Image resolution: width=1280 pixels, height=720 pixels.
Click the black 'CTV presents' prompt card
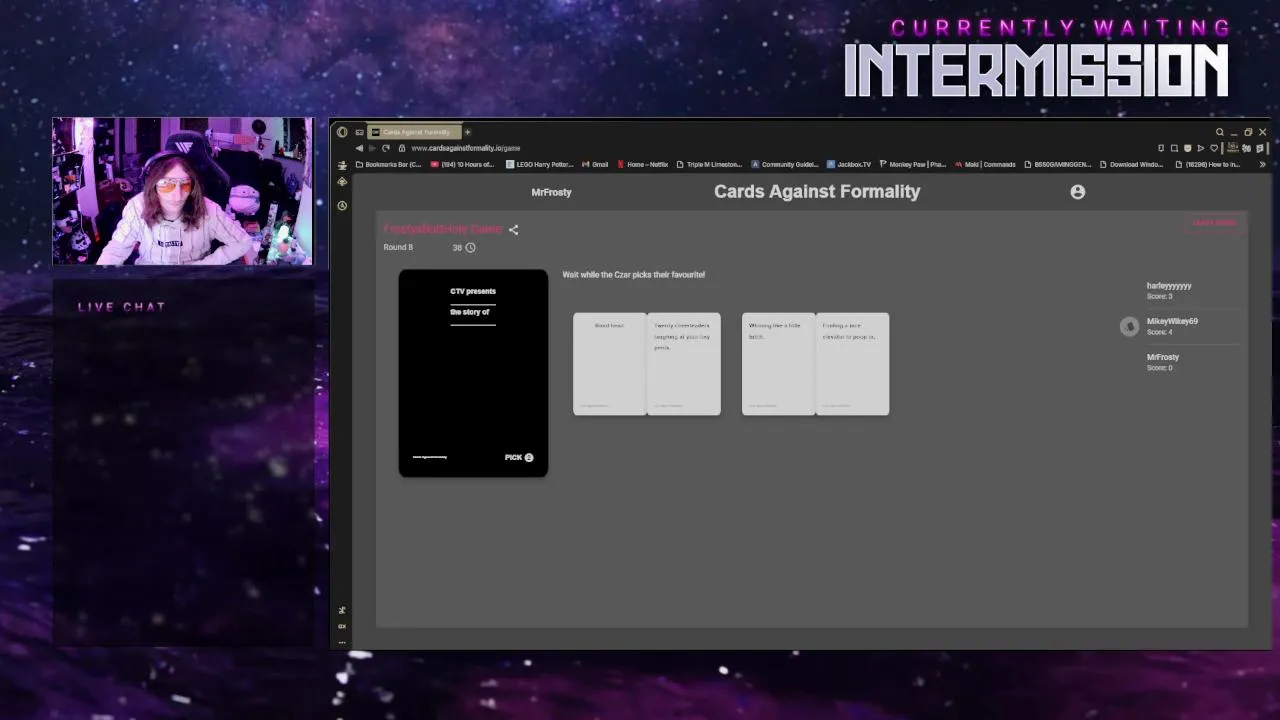point(473,373)
